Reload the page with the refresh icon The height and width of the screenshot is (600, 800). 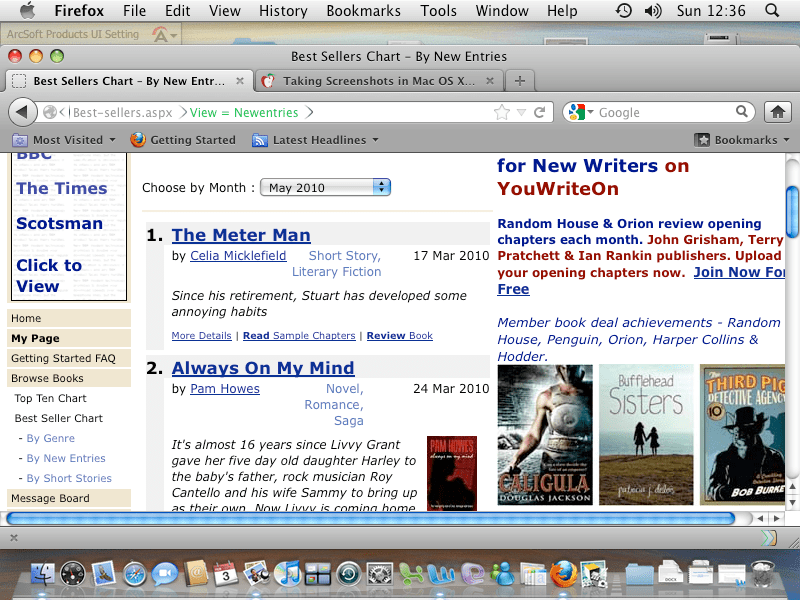(540, 112)
